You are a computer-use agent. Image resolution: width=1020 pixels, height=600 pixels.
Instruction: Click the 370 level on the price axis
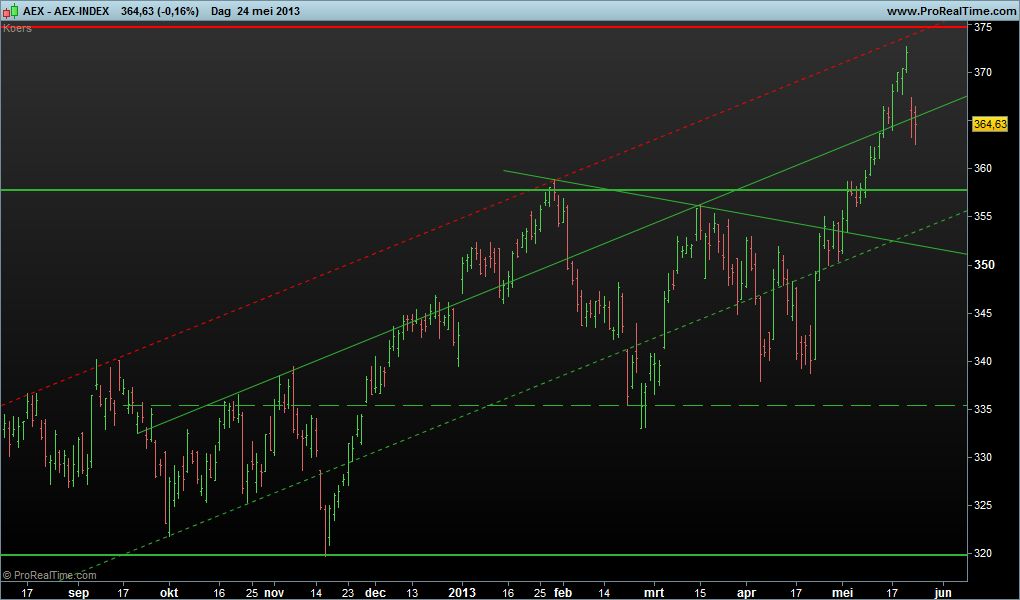(x=982, y=73)
